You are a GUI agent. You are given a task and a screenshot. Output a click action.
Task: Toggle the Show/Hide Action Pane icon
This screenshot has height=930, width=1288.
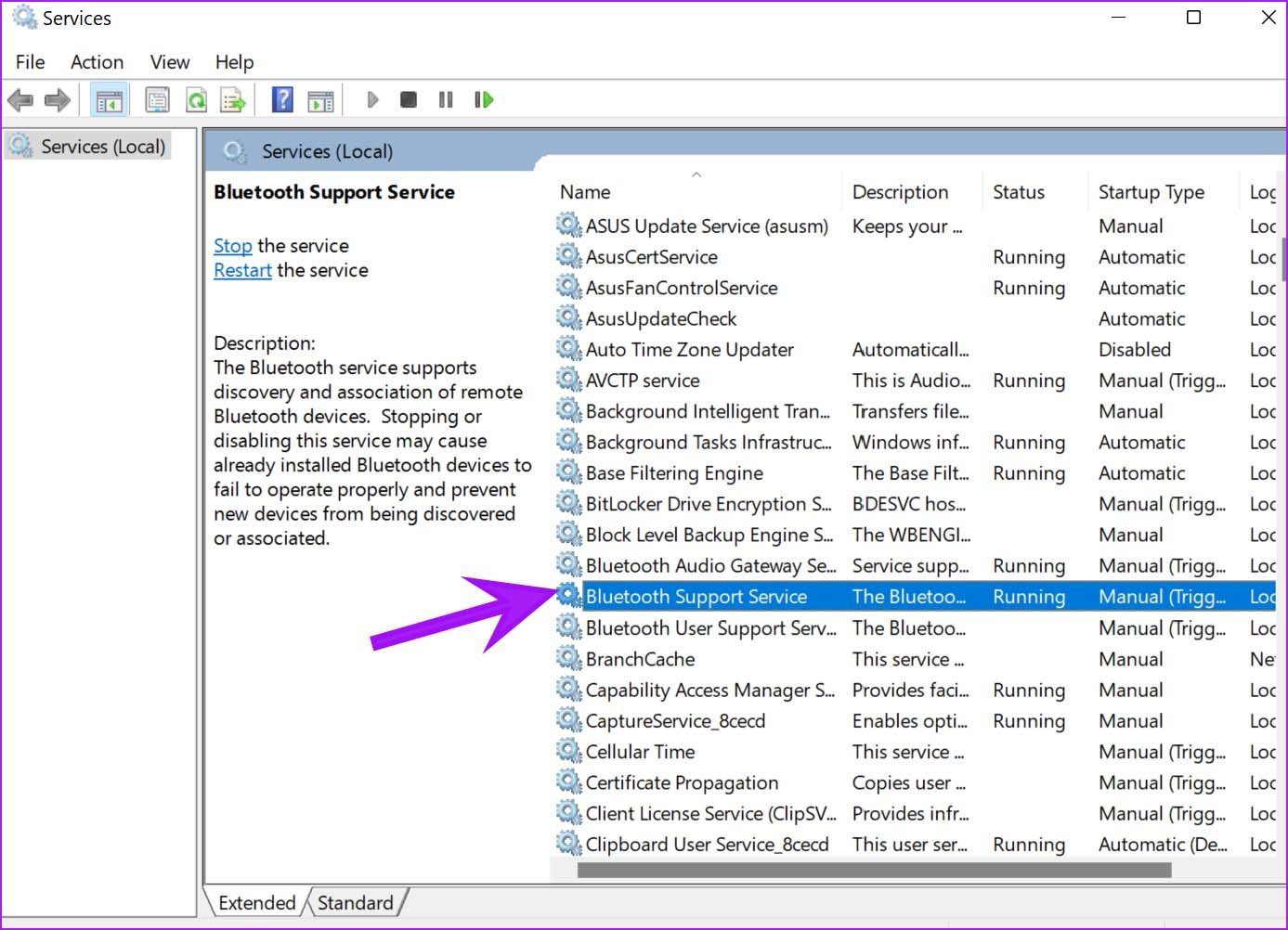coord(320,99)
